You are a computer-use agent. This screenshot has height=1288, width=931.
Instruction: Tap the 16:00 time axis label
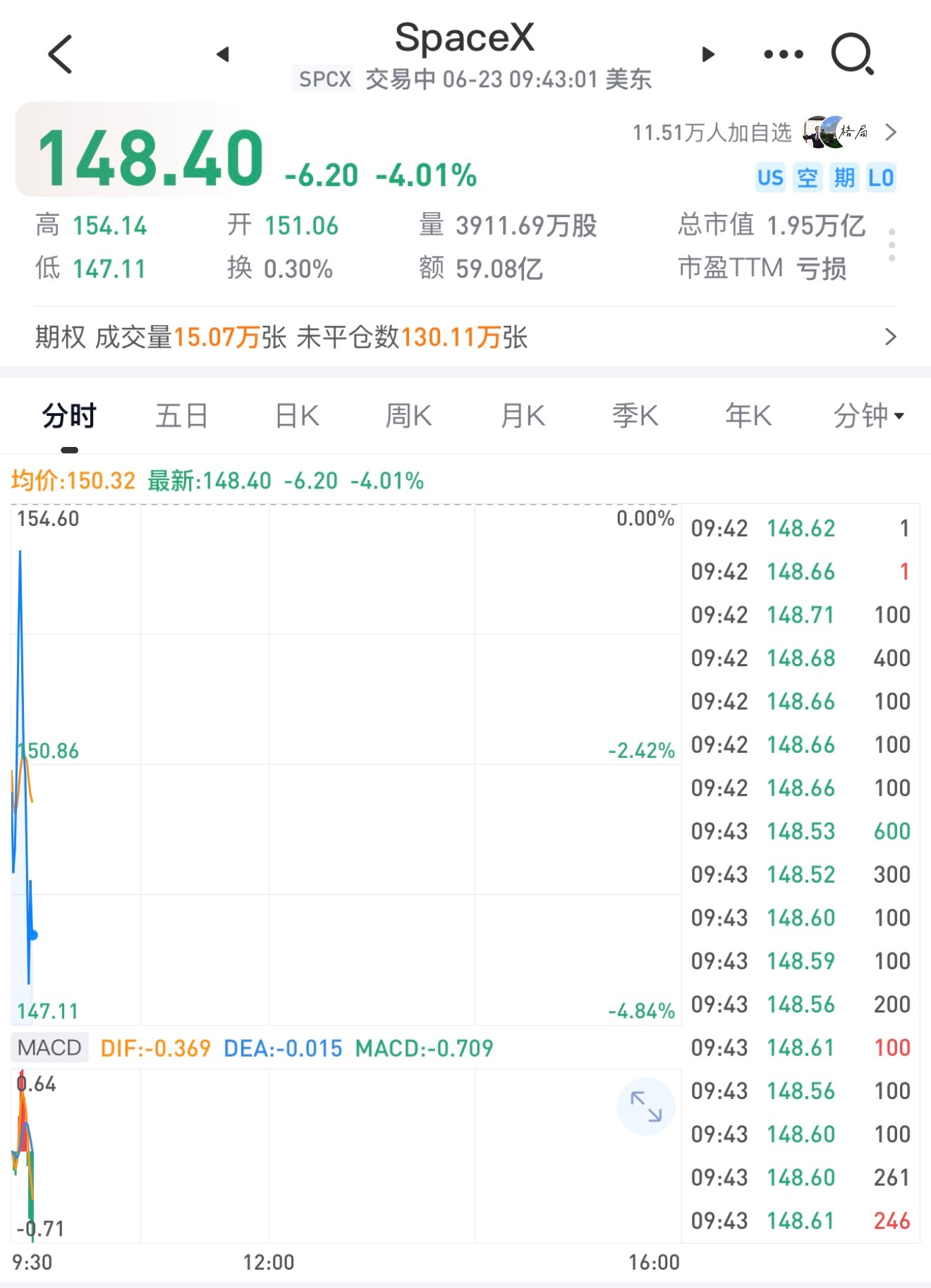654,1262
